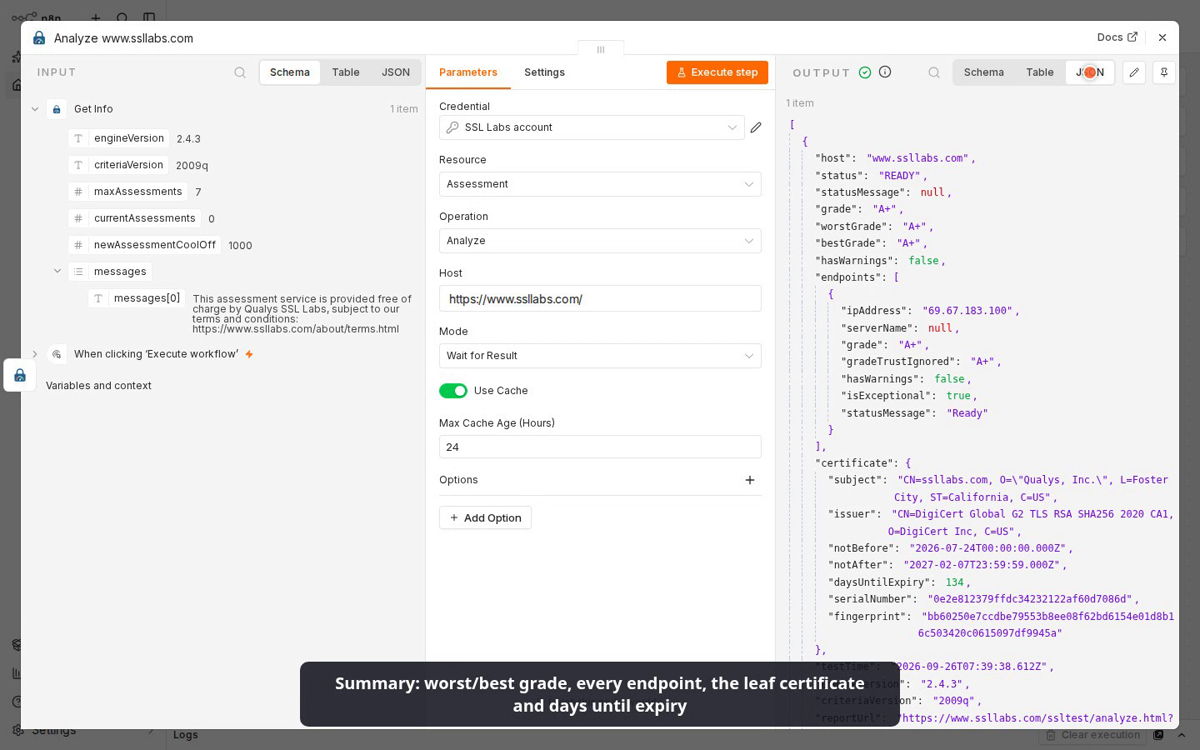1200x750 pixels.
Task: Click the Add Option button
Action: (x=485, y=518)
